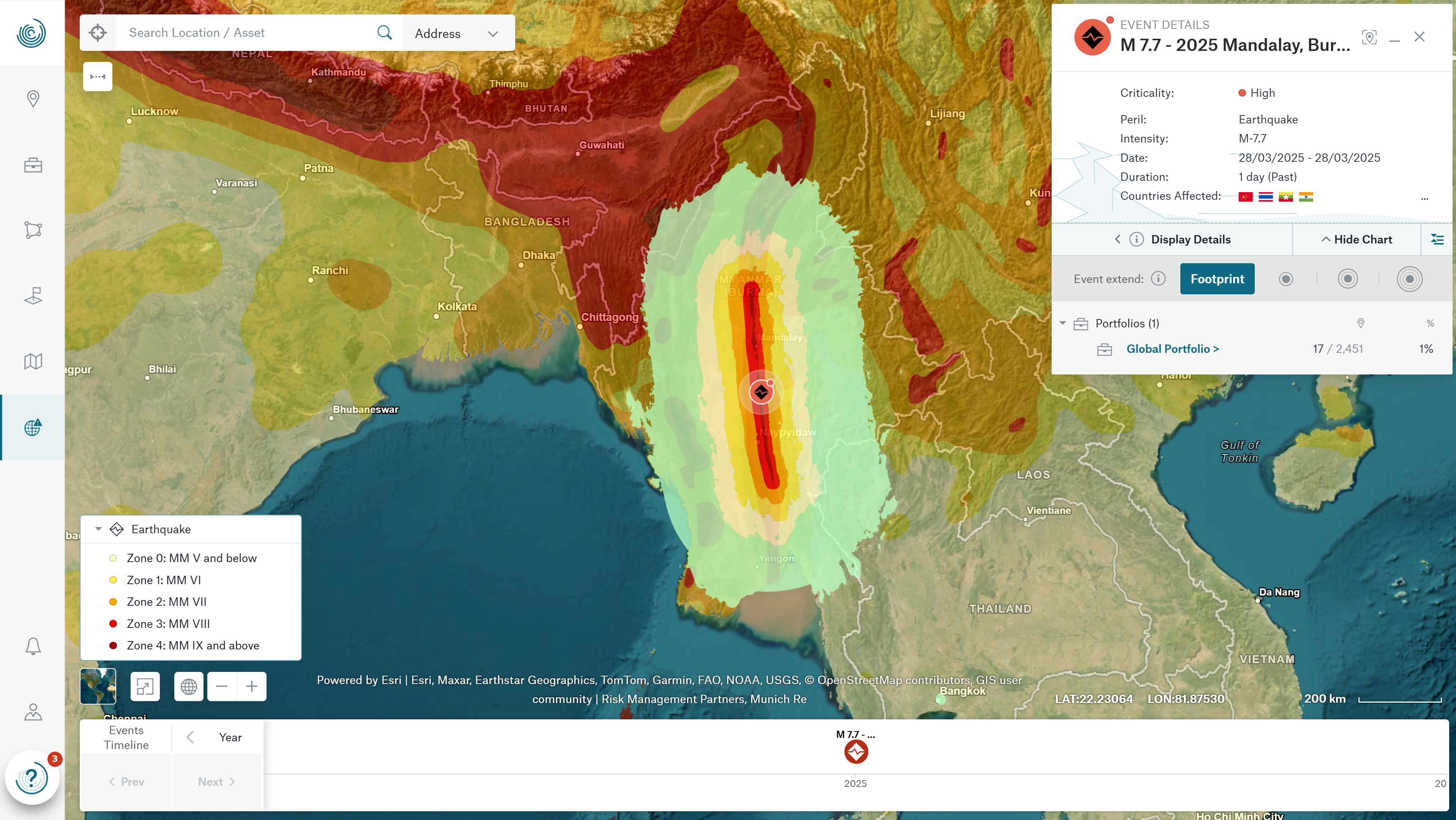Click the Year timeline back chevron
1456x820 pixels.
191,738
